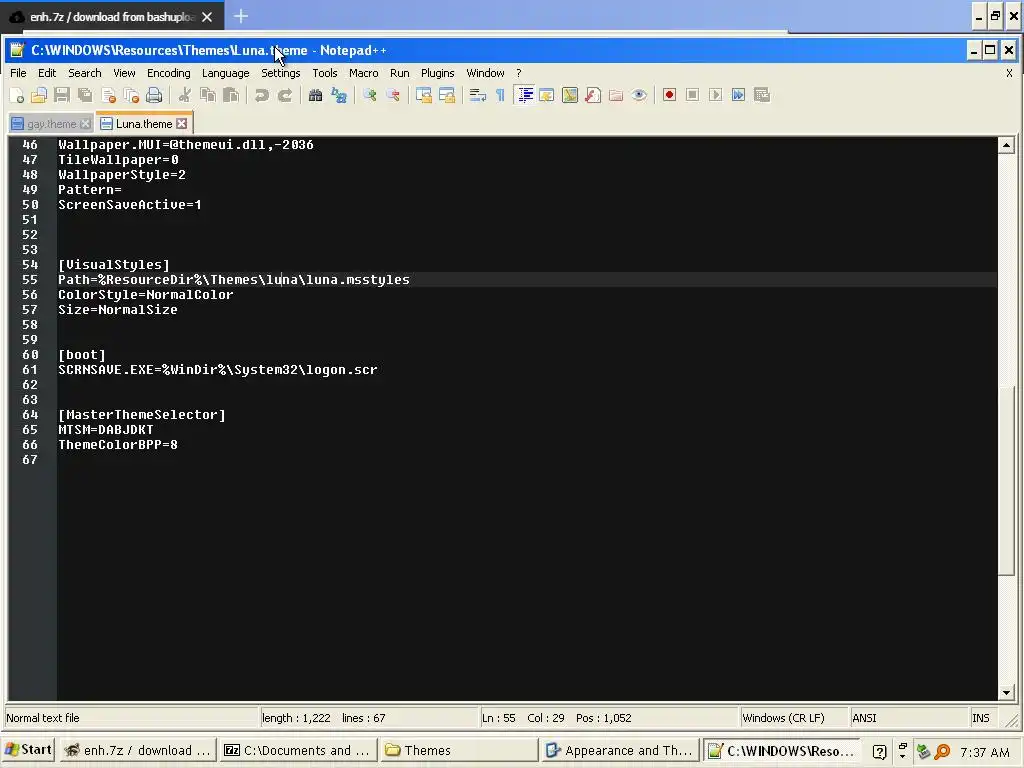Open the Edit menu
The height and width of the screenshot is (768, 1024).
tap(47, 73)
